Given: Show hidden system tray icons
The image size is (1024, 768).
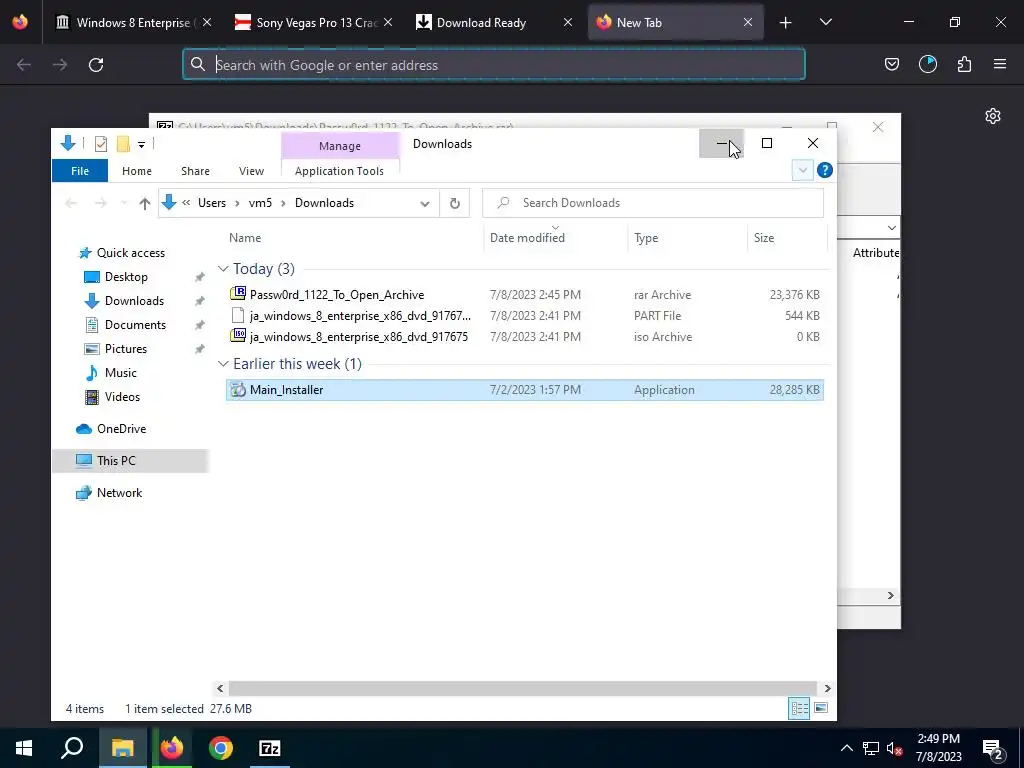Looking at the screenshot, I should (x=846, y=749).
